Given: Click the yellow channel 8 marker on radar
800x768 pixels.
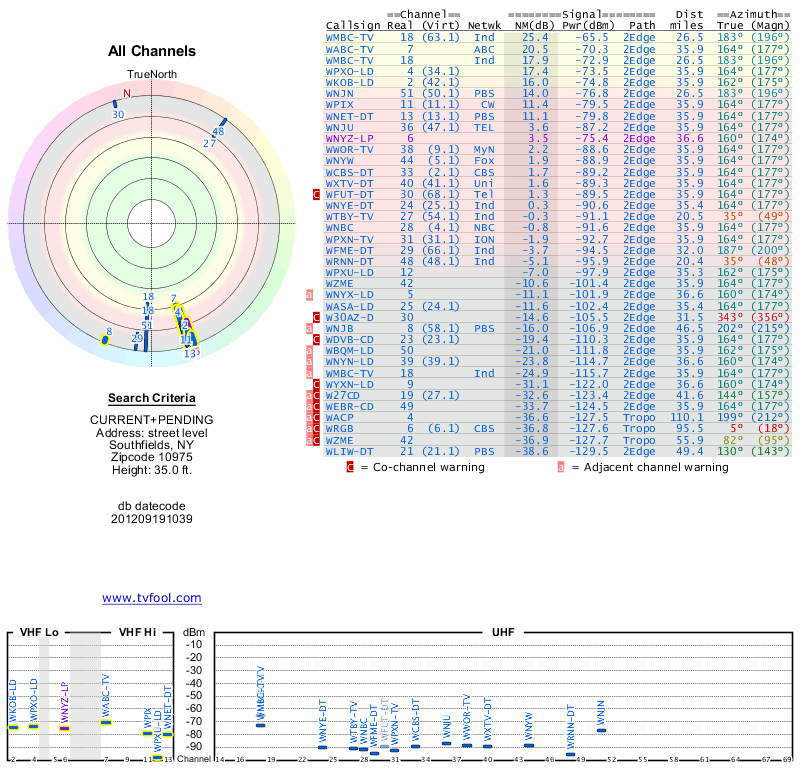Looking at the screenshot, I should pos(105,340).
